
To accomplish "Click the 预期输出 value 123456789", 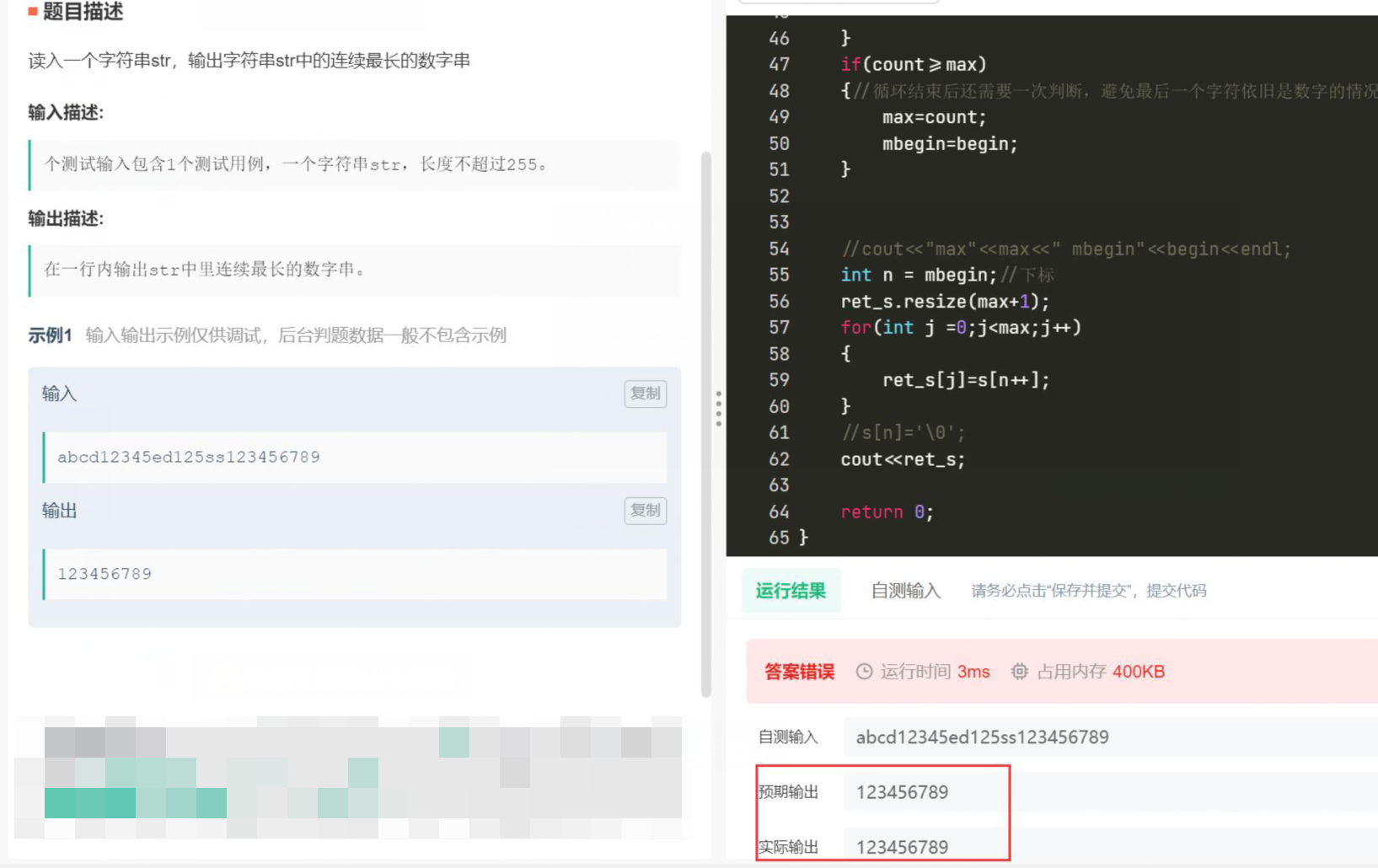I will click(x=902, y=792).
